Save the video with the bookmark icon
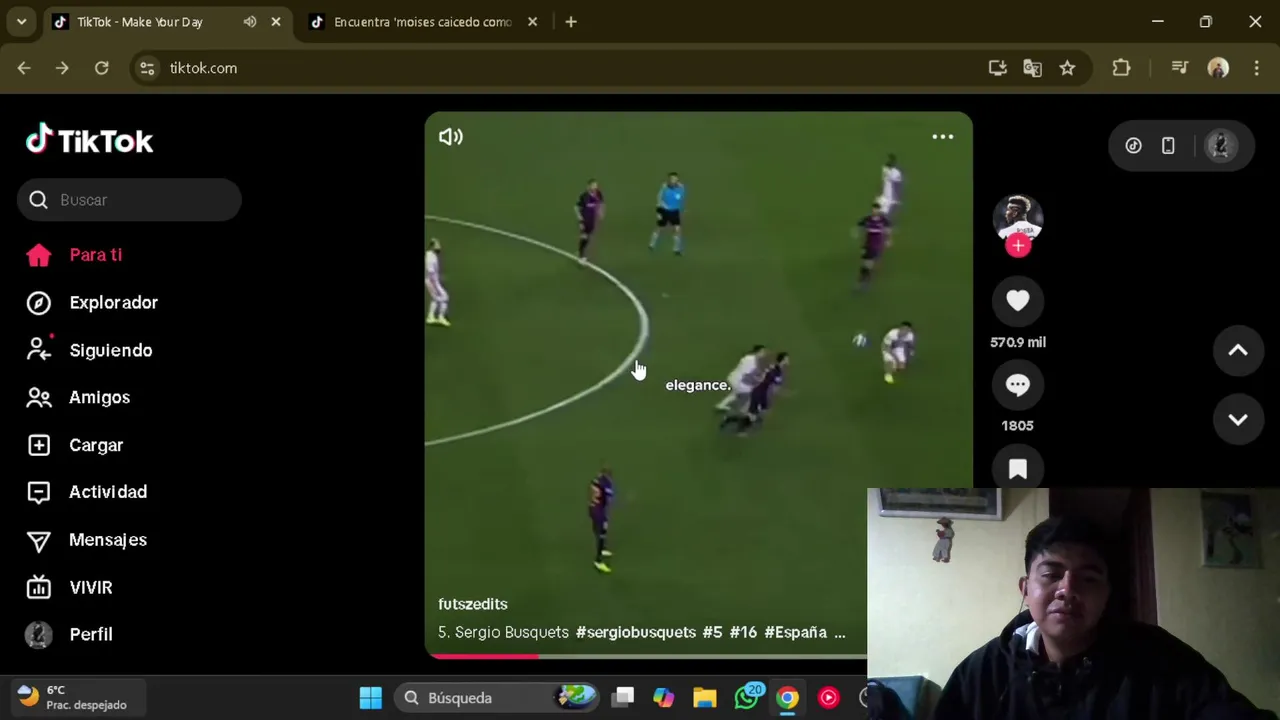The image size is (1280, 720). pos(1018,469)
